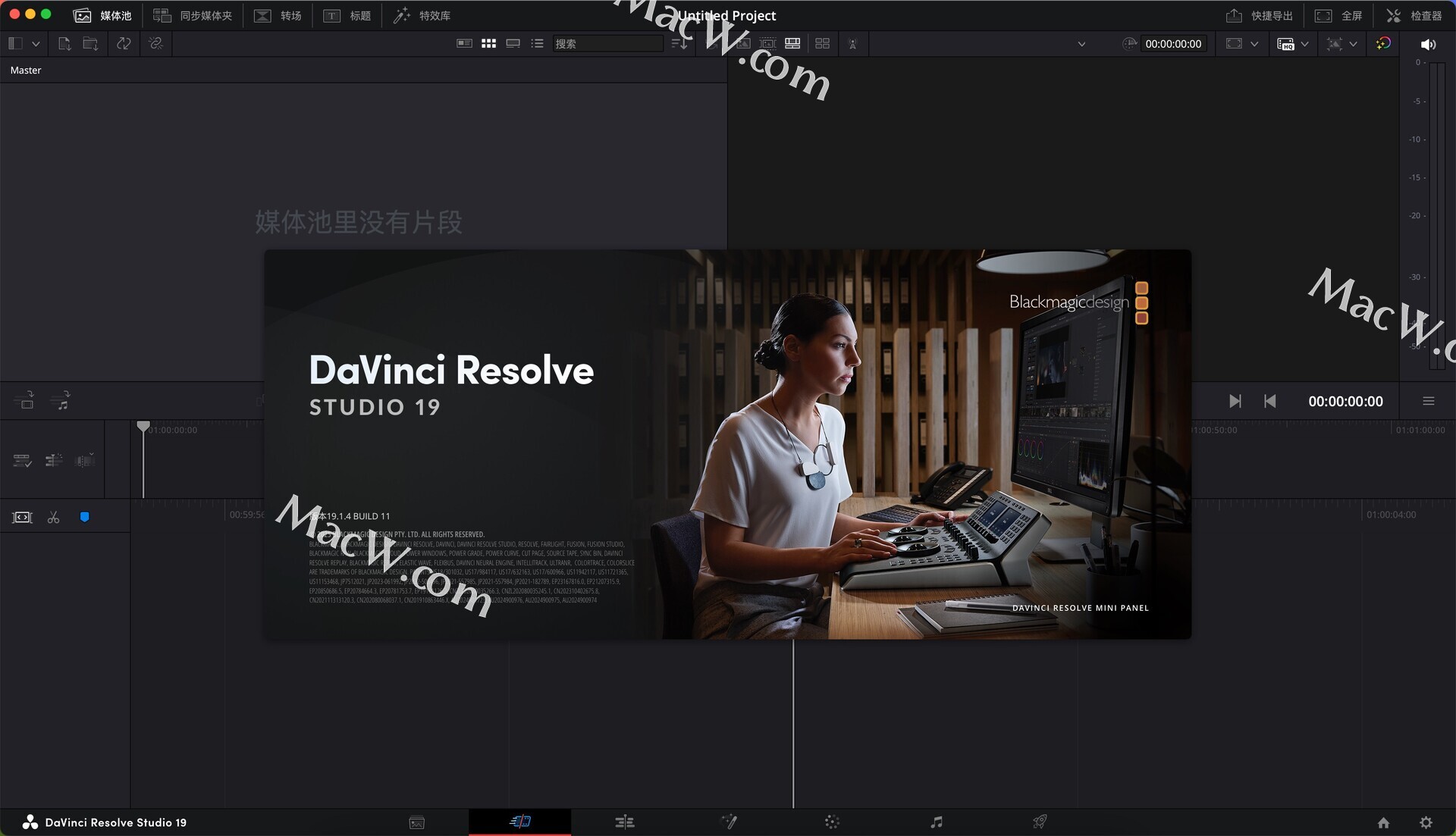1456x836 pixels.
Task: Select source tape viewer mode icon
Action: point(767,43)
